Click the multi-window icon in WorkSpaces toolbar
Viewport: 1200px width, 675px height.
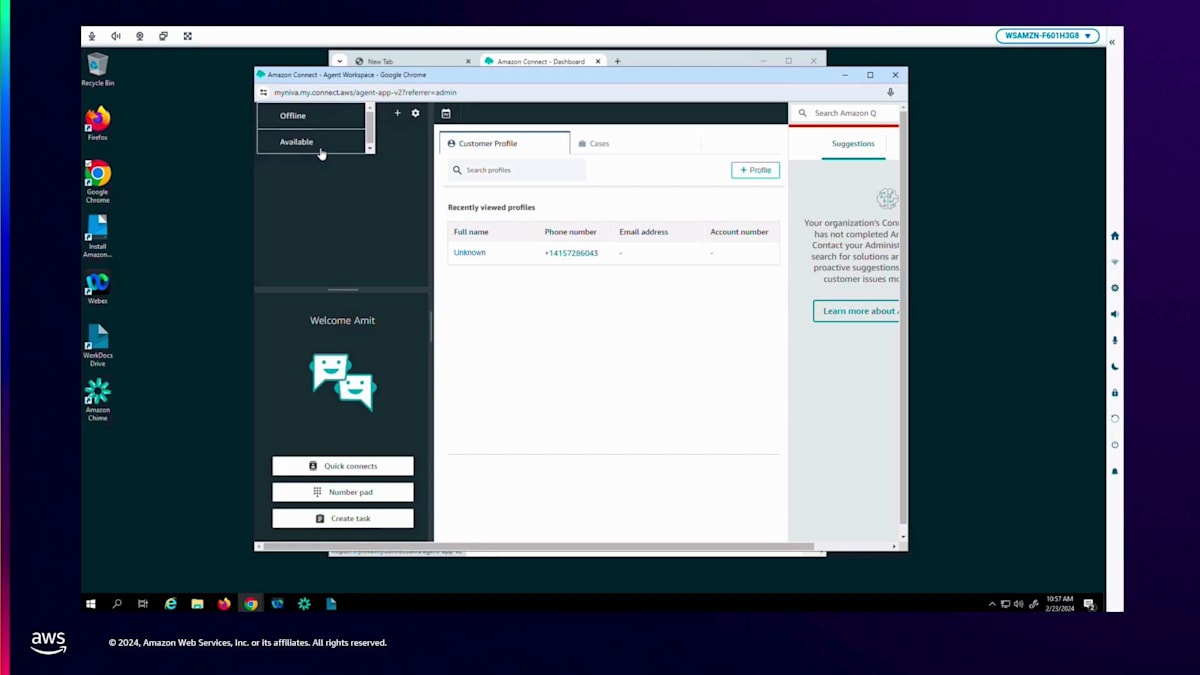(x=163, y=36)
